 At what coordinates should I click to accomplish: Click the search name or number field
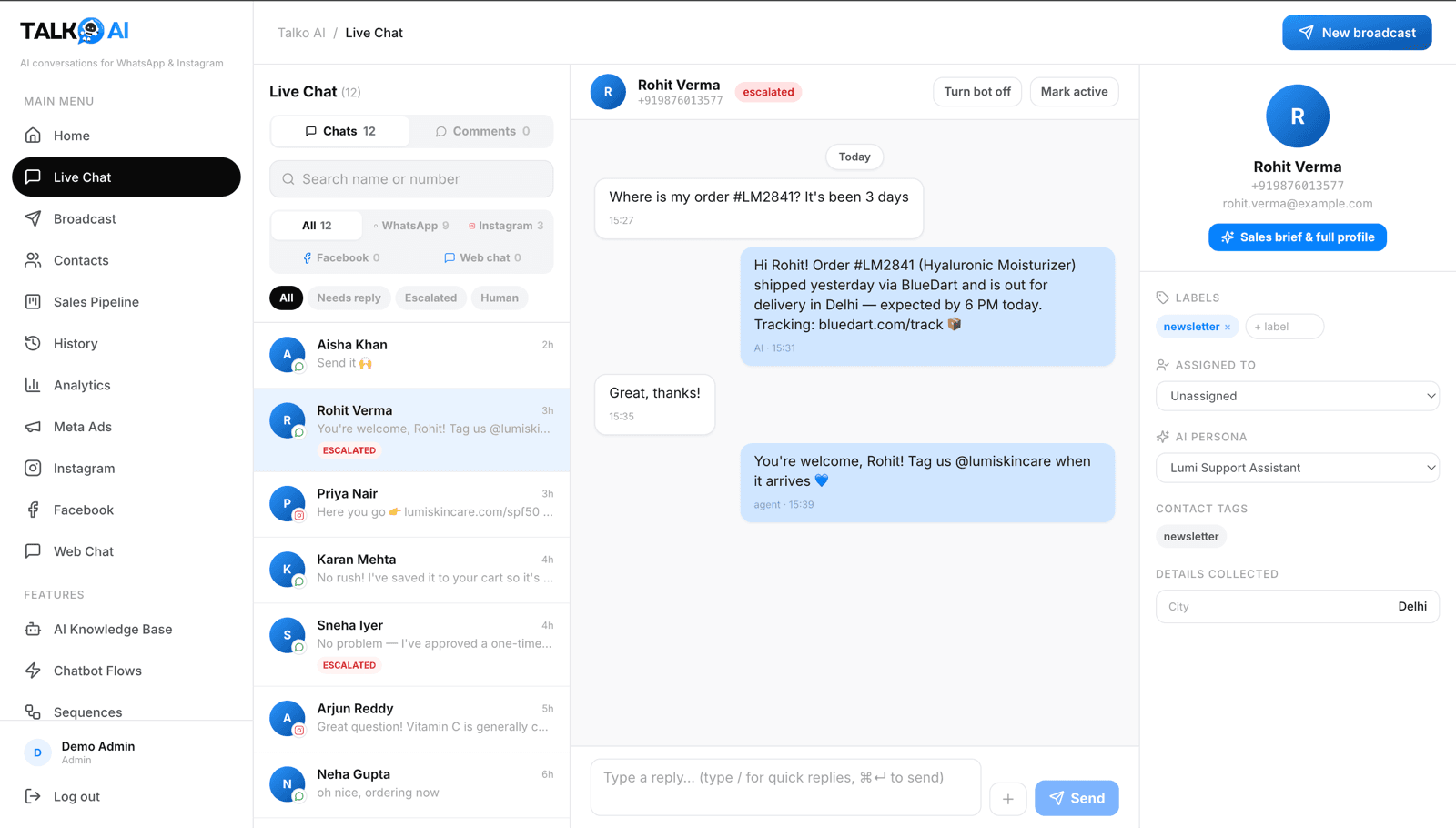click(x=411, y=179)
